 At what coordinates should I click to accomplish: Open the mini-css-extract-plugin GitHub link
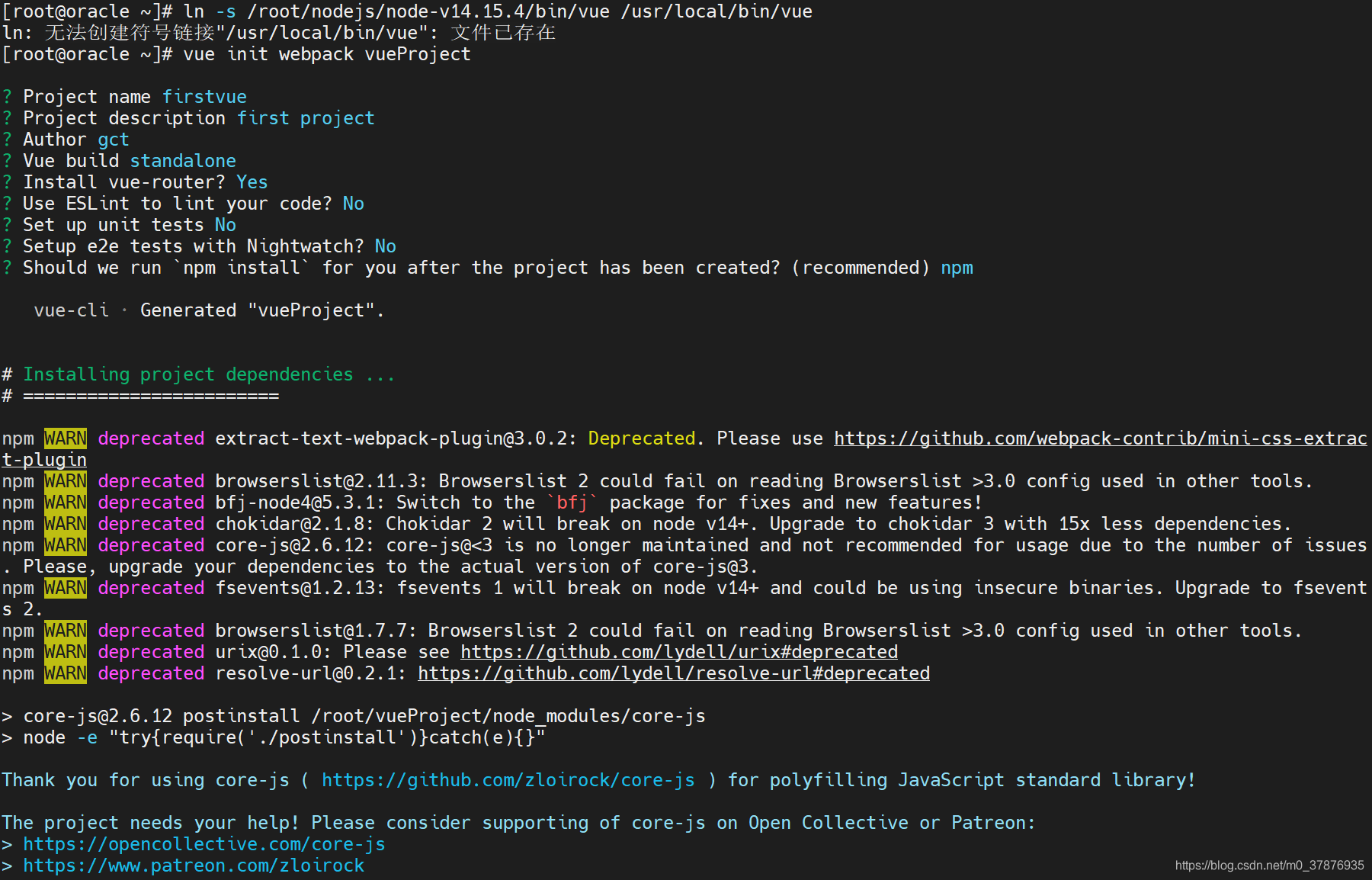coord(1100,438)
